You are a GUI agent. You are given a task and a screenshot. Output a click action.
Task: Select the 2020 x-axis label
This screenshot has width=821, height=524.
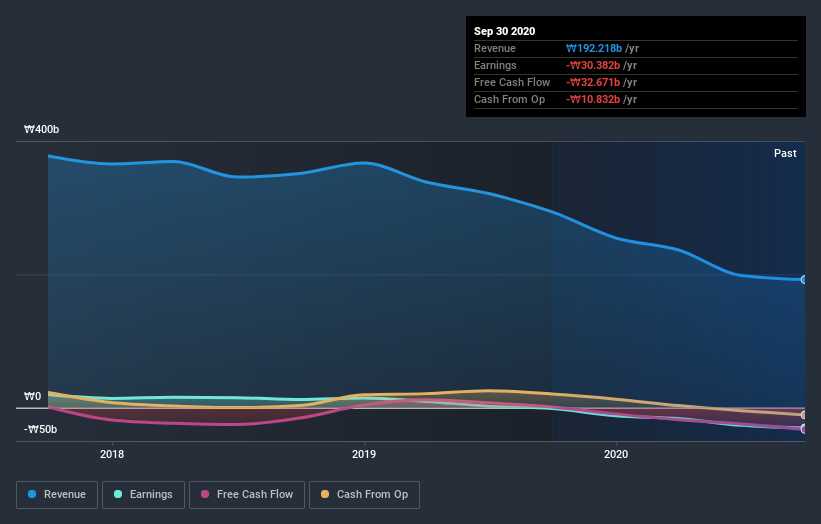pyautogui.click(x=616, y=454)
